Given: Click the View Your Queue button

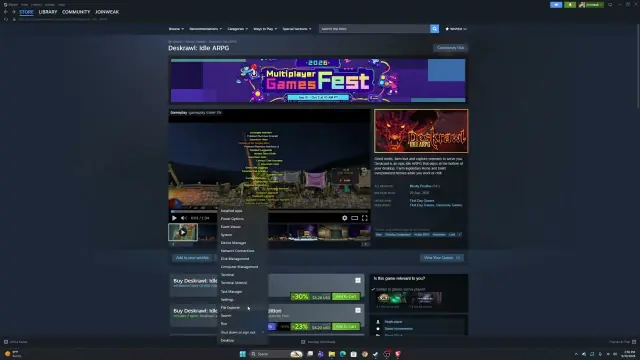Looking at the screenshot, I should [x=442, y=258].
